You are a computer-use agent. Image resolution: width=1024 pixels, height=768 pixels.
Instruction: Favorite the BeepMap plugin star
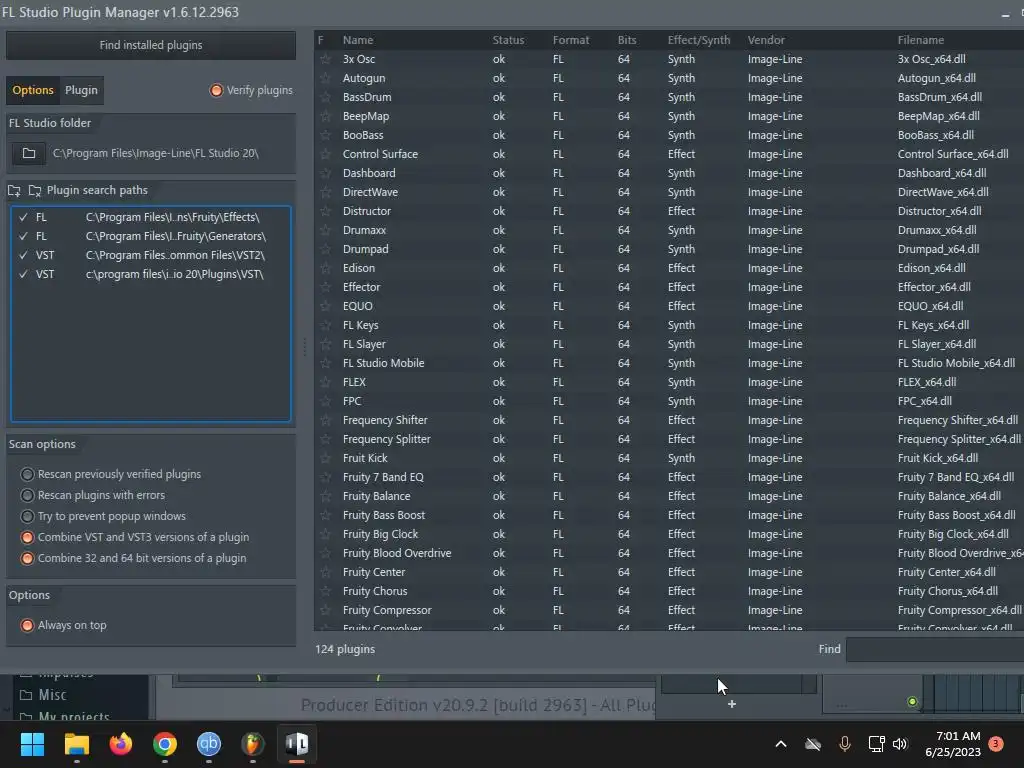coord(325,116)
